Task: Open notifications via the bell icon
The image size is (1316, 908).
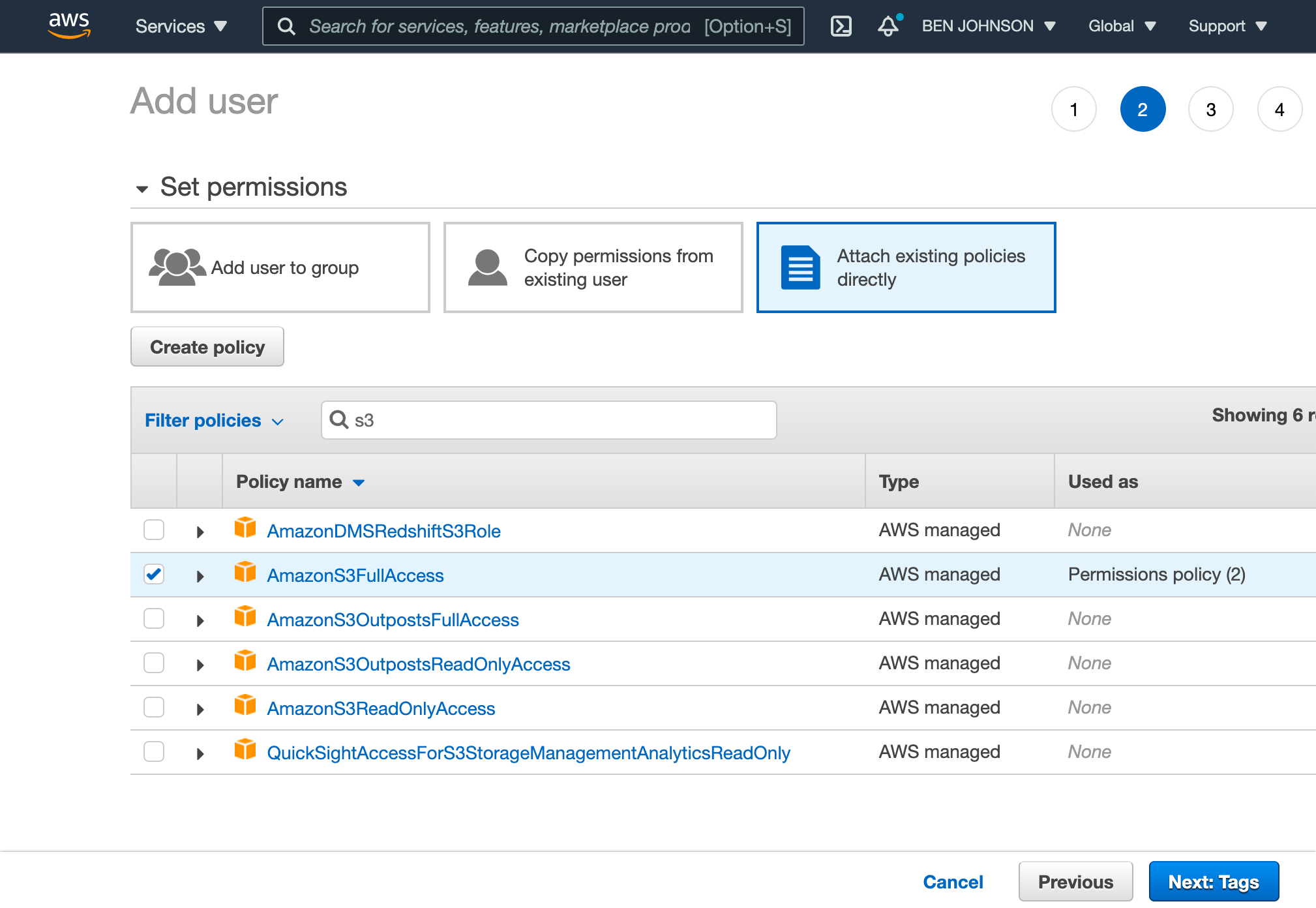Action: pyautogui.click(x=888, y=27)
